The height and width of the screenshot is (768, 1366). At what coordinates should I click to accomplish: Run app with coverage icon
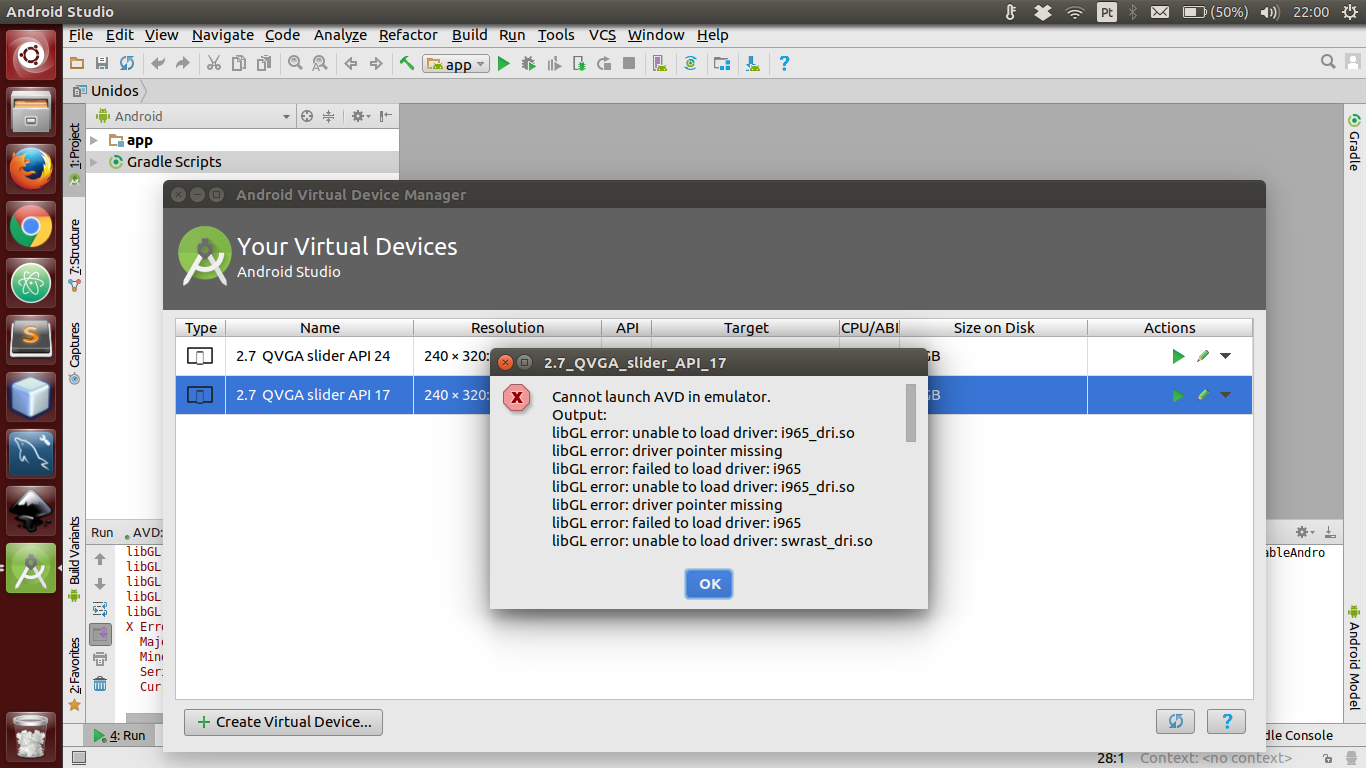tap(554, 63)
